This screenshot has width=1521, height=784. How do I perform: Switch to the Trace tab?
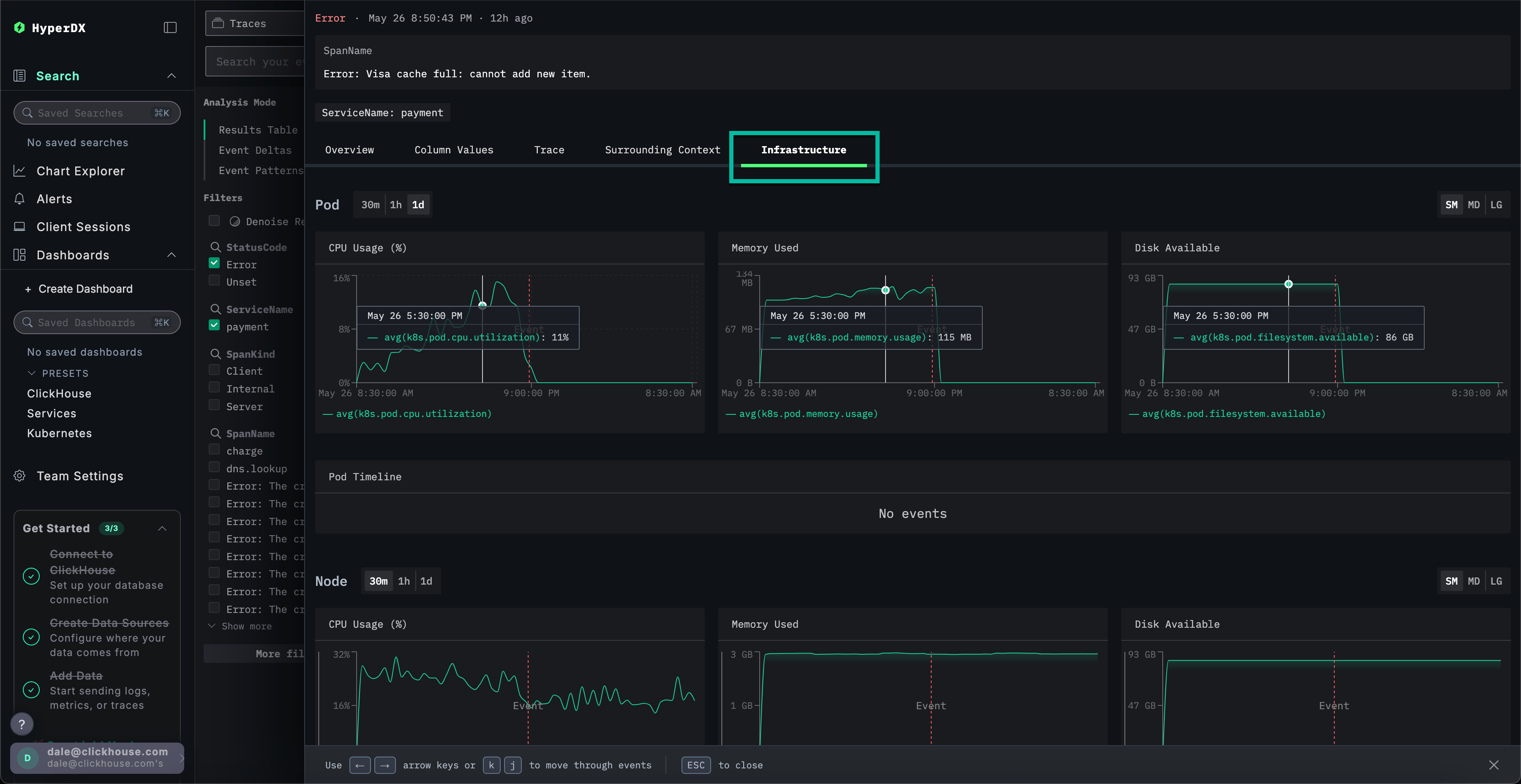pos(548,150)
